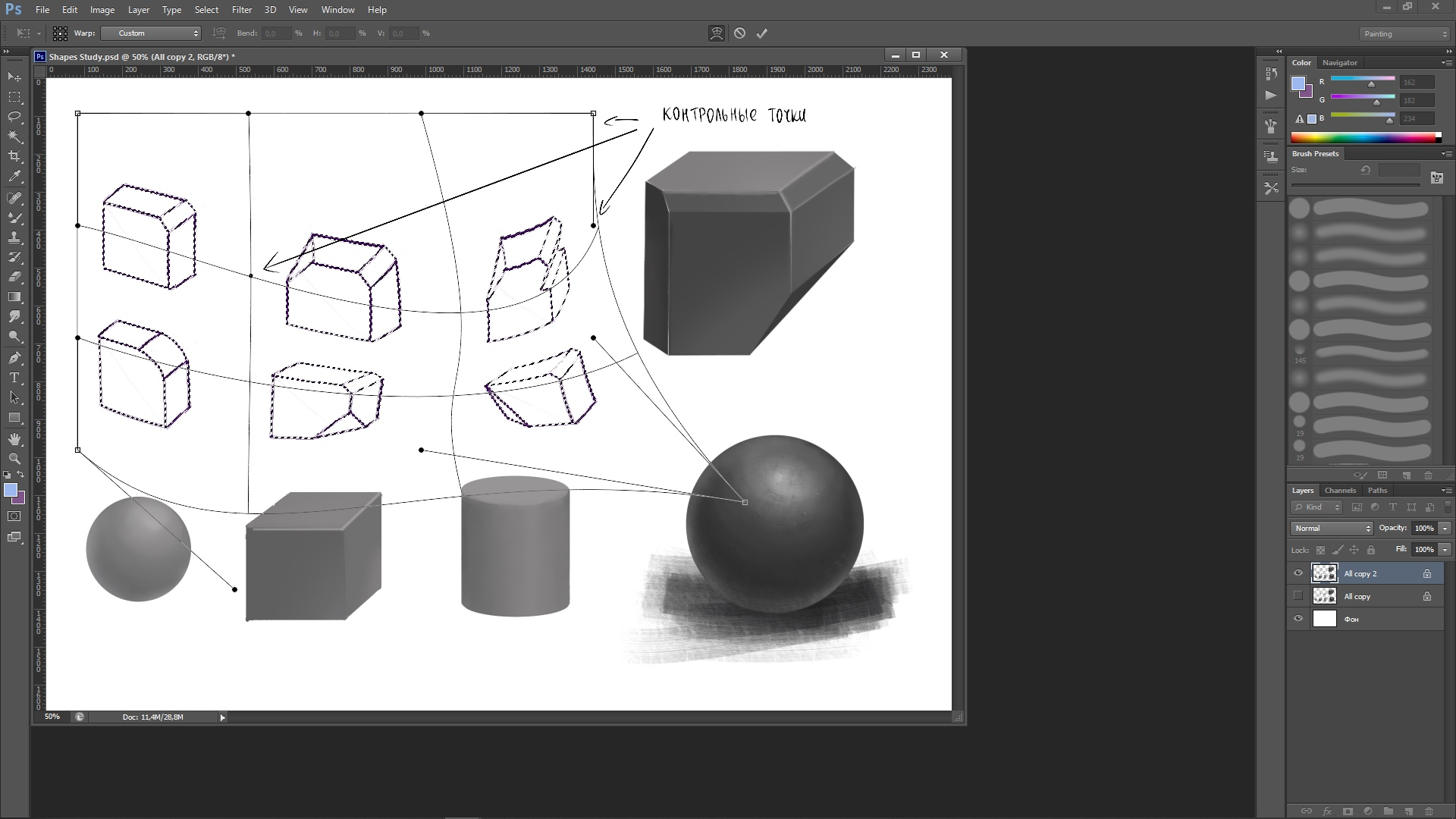Select the Eyedropper tool
1456x819 pixels.
pyautogui.click(x=14, y=176)
